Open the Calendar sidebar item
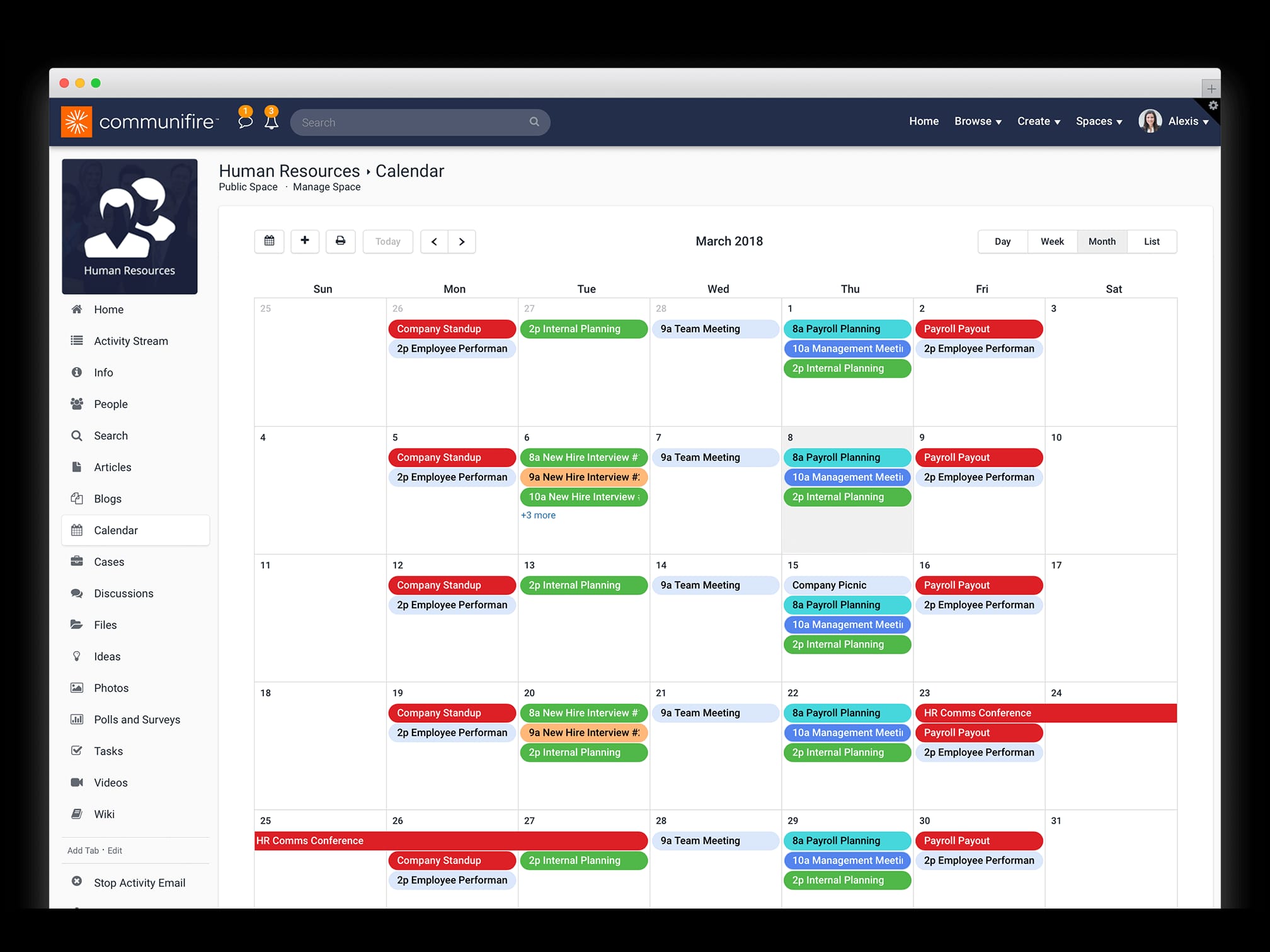Image resolution: width=1270 pixels, height=952 pixels. (x=135, y=530)
